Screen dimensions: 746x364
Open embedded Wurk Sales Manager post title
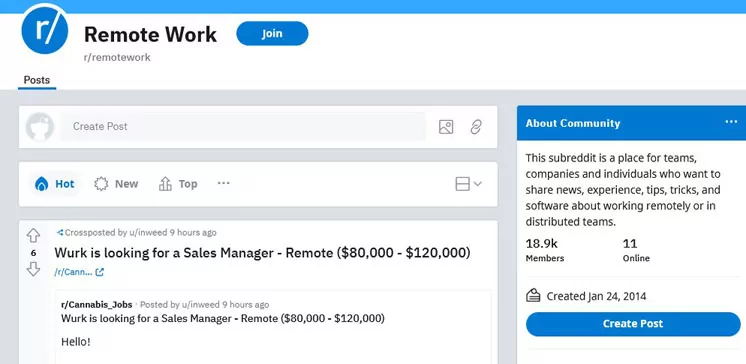click(x=223, y=318)
